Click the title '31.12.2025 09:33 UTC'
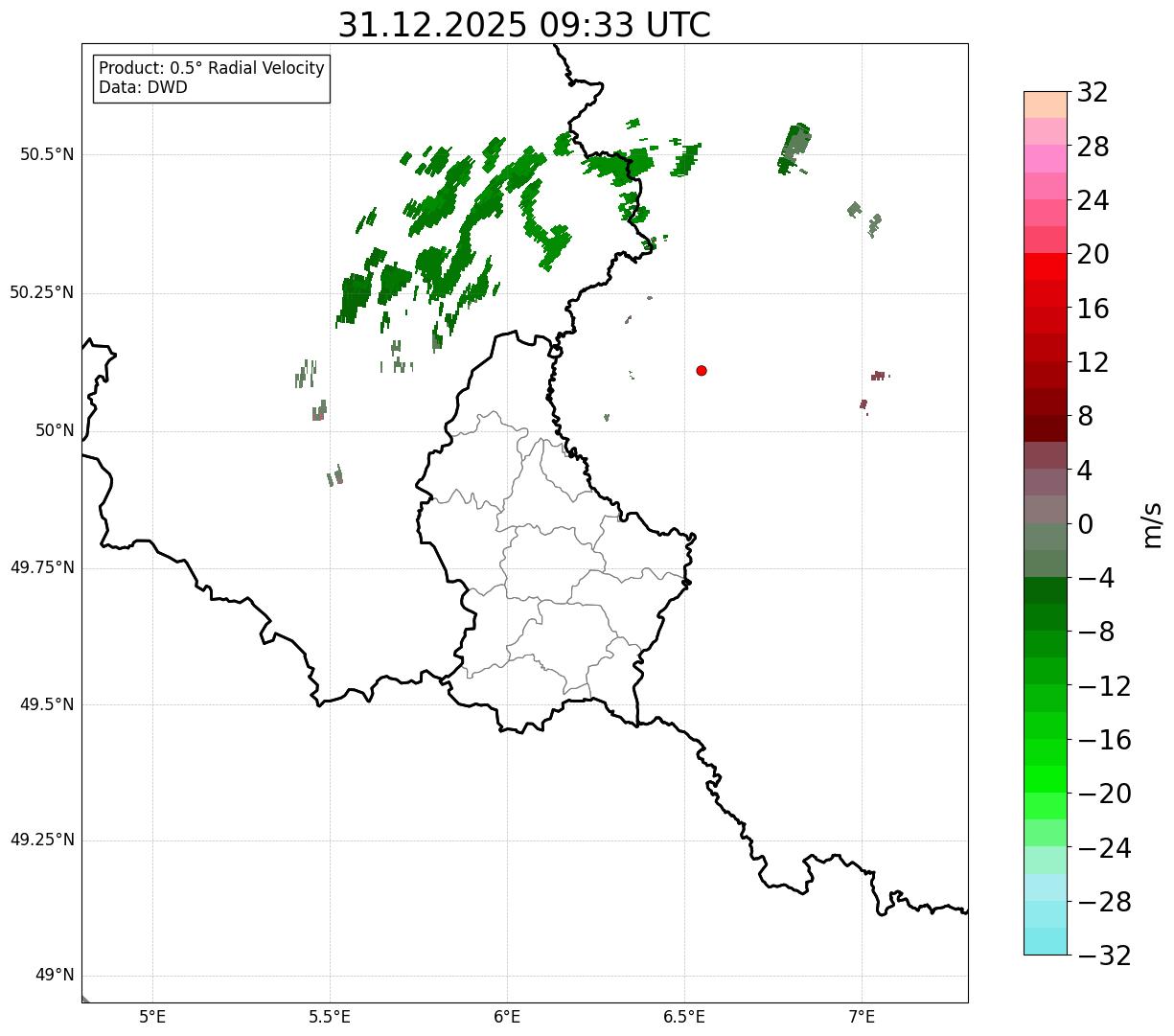Image resolution: width=1174 pixels, height=1036 pixels. tap(524, 25)
